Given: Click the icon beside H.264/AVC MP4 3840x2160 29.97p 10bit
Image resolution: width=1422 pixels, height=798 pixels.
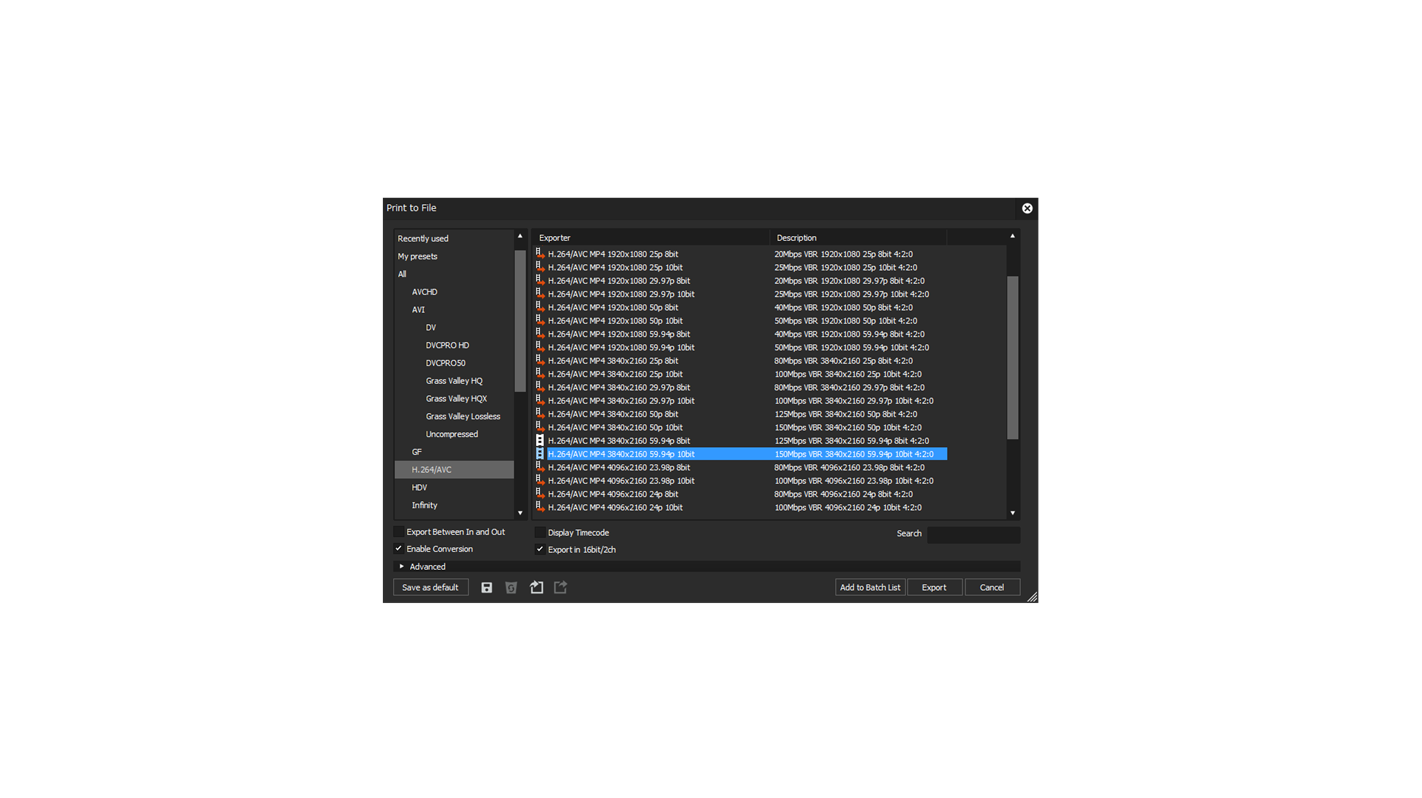Looking at the screenshot, I should (x=540, y=401).
